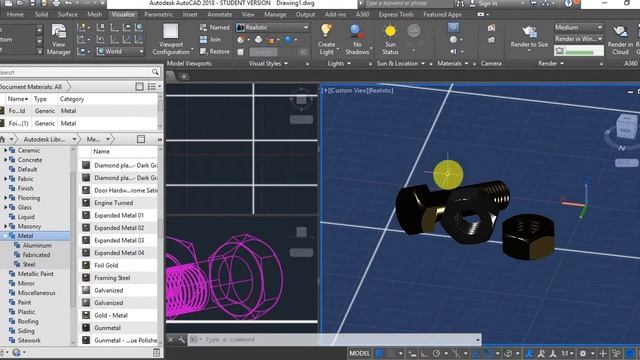Toggle Sun Status
Viewport: 640px width, 360px height.
pos(390,39)
